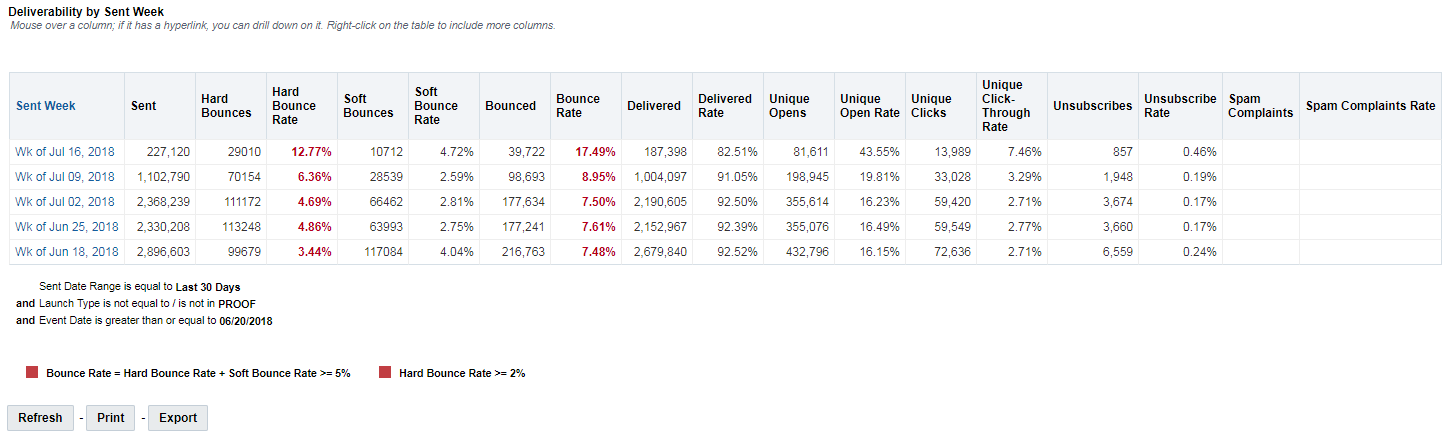
Task: Click the 187,398 delivered value
Action: pos(664,152)
